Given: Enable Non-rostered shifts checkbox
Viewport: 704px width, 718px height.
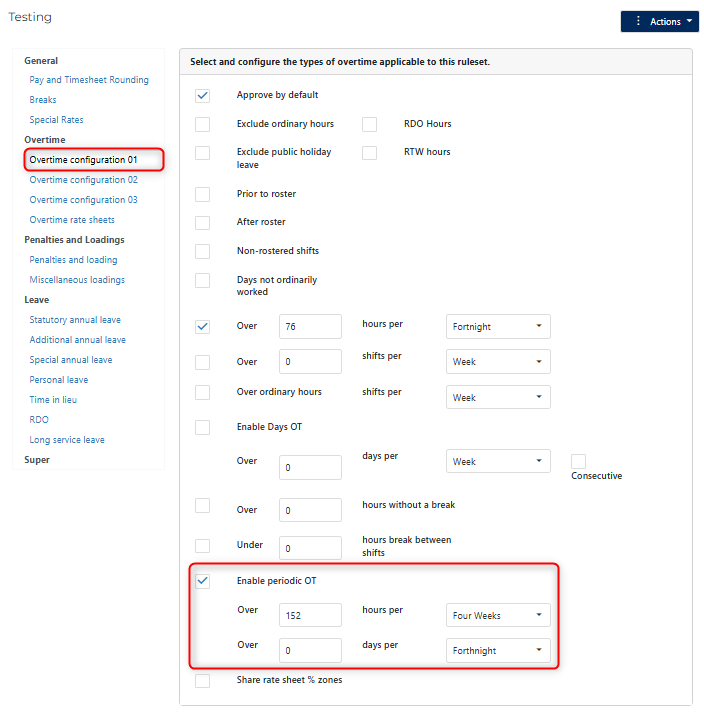Looking at the screenshot, I should 202,251.
